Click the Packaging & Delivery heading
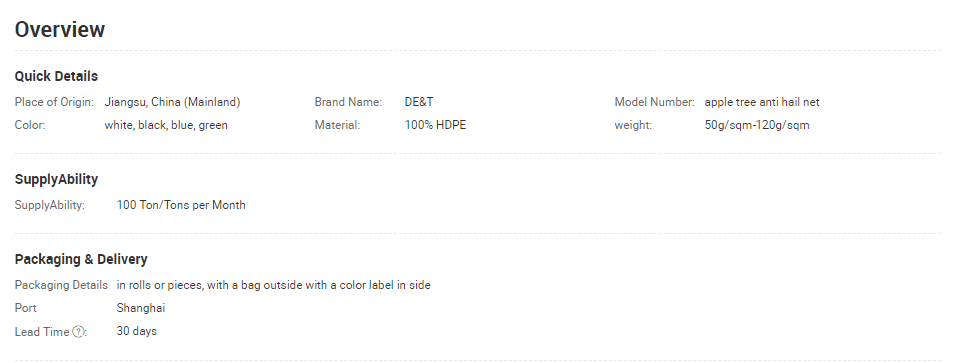 click(81, 259)
